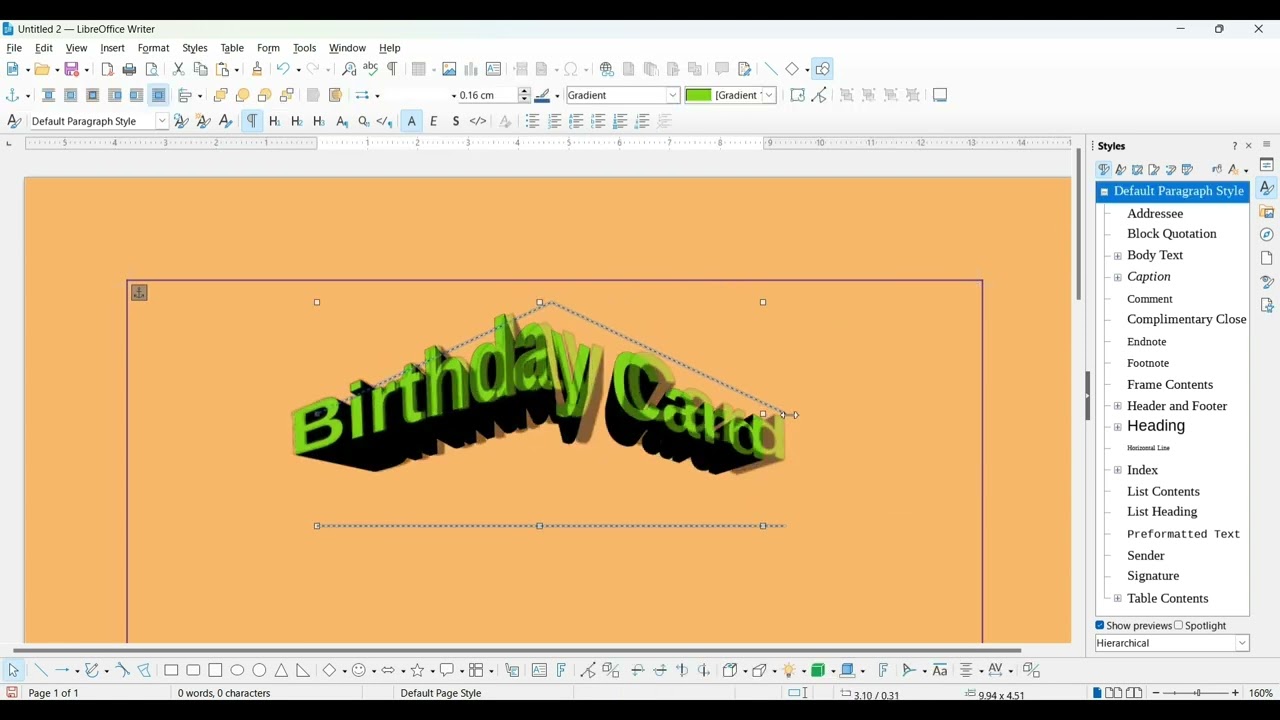The width and height of the screenshot is (1280, 720).
Task: Select the Rectangle shape tool
Action: [x=171, y=670]
